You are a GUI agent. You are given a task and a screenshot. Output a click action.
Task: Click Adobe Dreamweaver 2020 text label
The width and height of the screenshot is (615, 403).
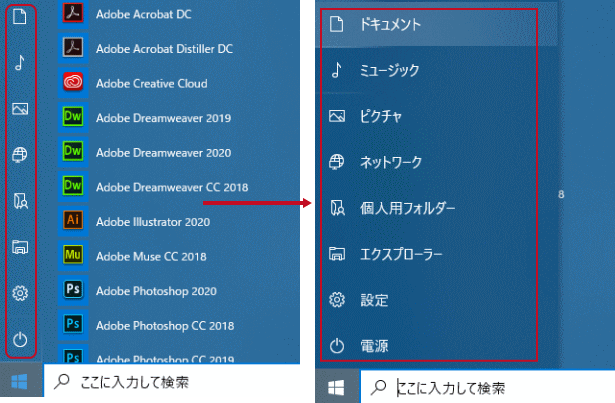(164, 153)
